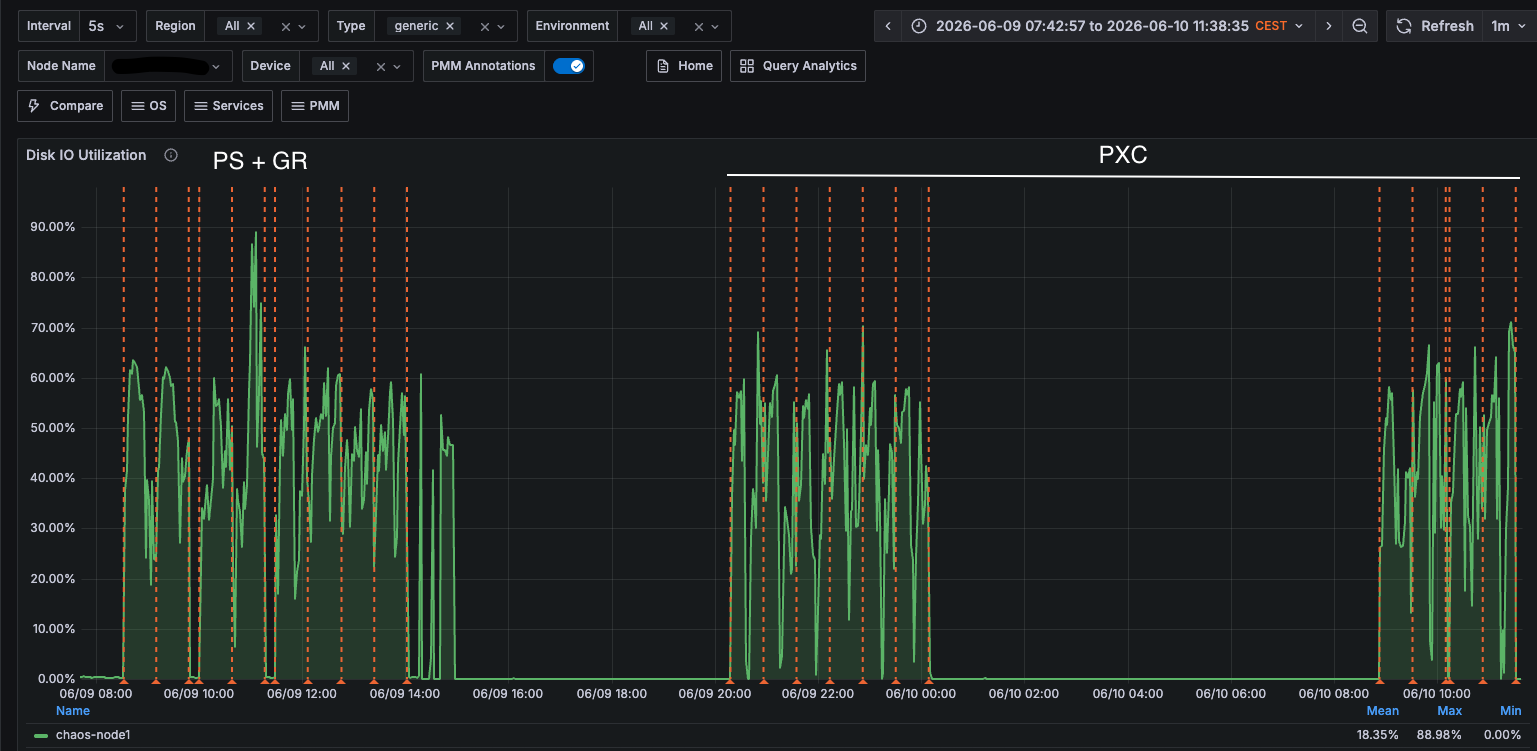The height and width of the screenshot is (751, 1537).
Task: Expand the Device filter dropdown
Action: coord(398,67)
